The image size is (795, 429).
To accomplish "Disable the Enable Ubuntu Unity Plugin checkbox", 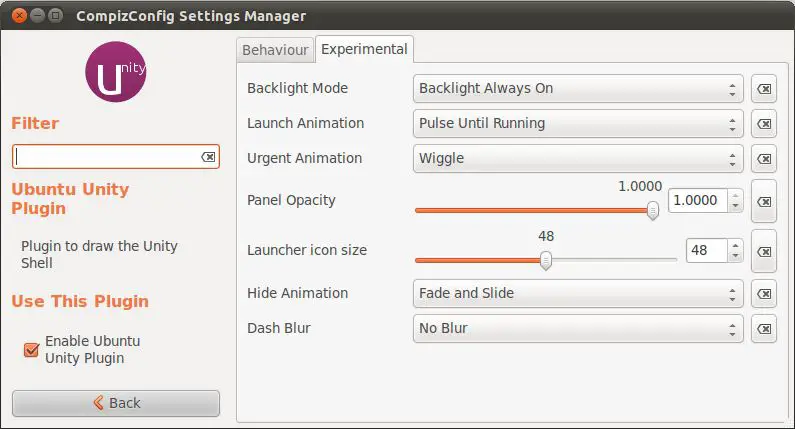I will [x=32, y=350].
